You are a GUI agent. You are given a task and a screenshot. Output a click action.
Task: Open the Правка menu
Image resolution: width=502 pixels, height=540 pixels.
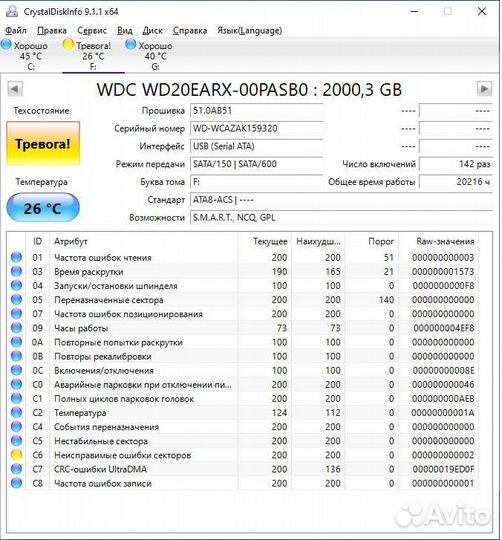pos(52,31)
